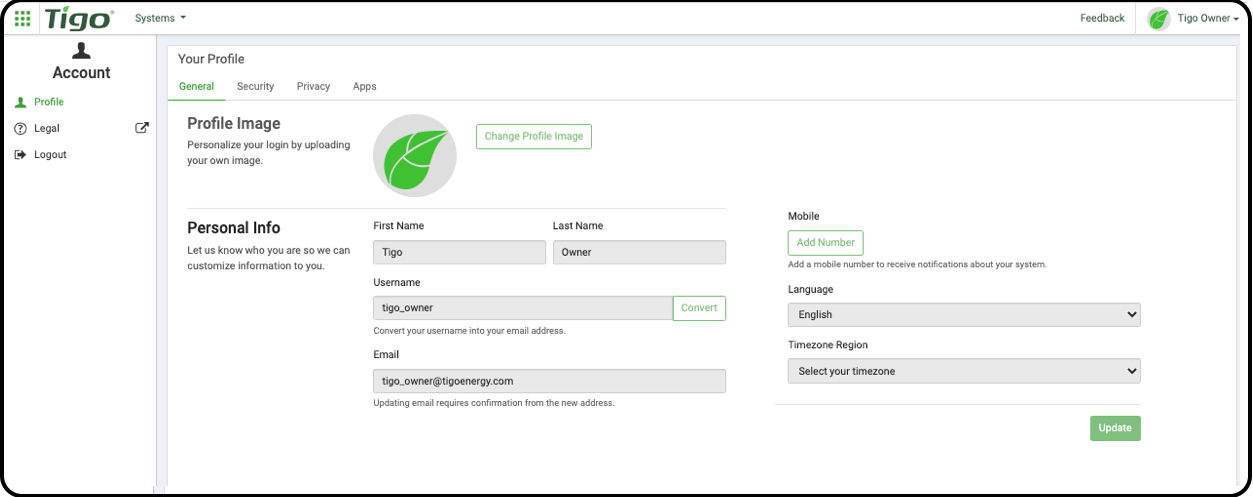Click the Profile person icon in sidebar
This screenshot has width=1253, height=497.
point(20,102)
